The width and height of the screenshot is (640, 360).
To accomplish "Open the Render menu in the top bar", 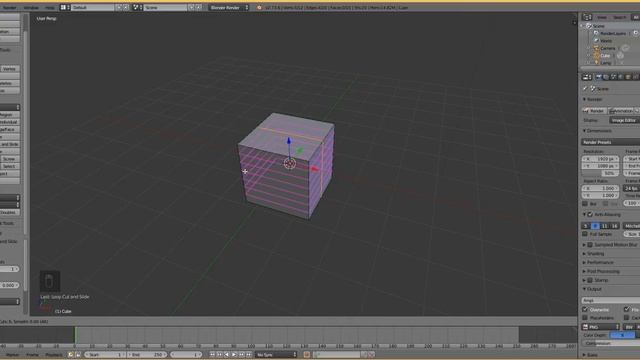I will pyautogui.click(x=9, y=7).
